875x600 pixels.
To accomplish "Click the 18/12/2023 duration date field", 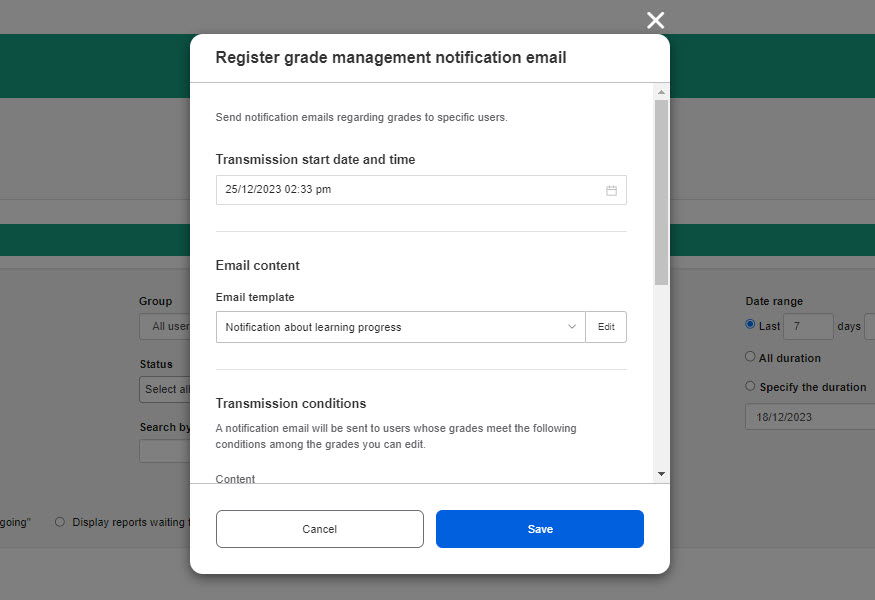I will 808,416.
